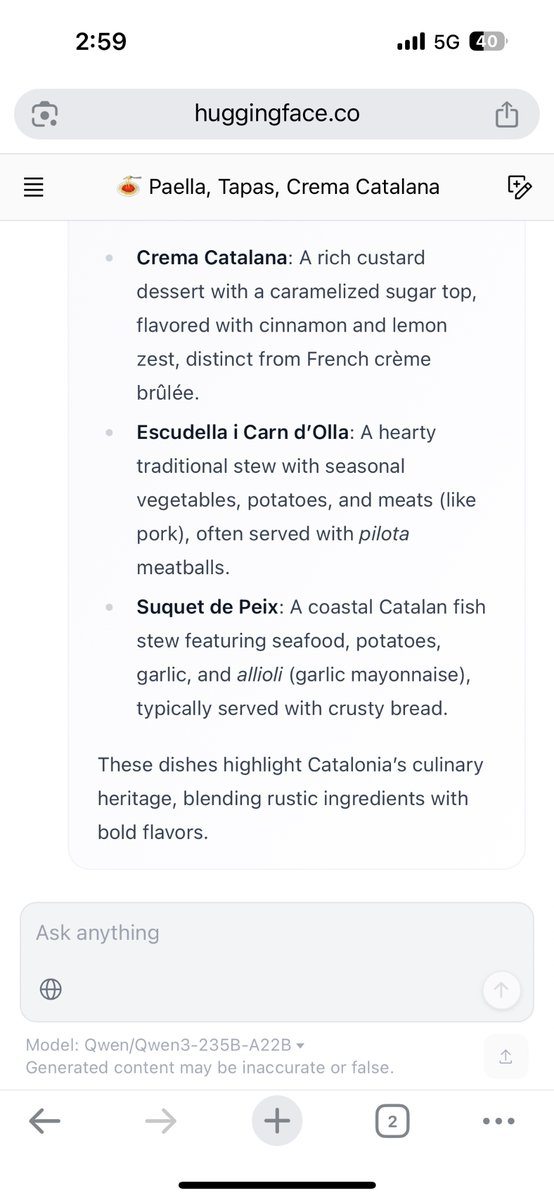This screenshot has width=554, height=1200.
Task: Go forward with browser forward arrow
Action: pyautogui.click(x=160, y=1122)
